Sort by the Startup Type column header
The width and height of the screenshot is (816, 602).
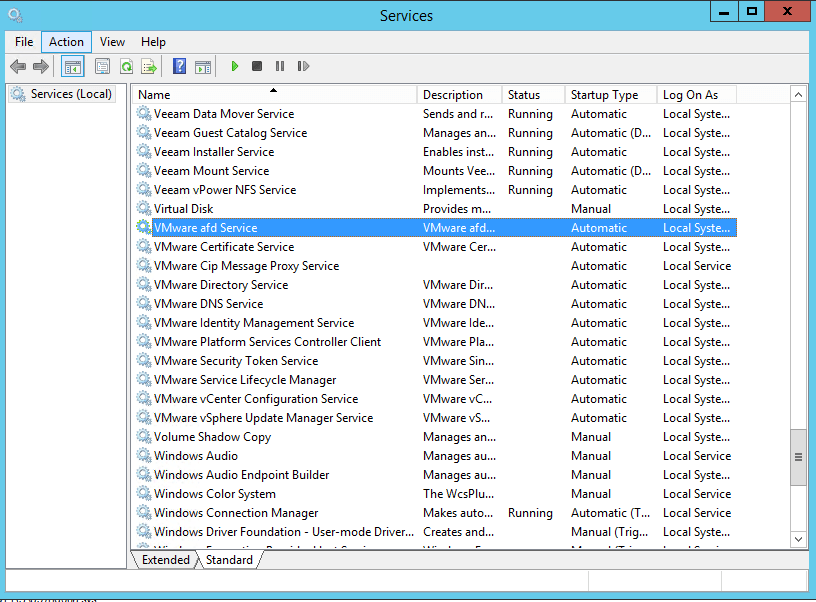[x=611, y=95]
